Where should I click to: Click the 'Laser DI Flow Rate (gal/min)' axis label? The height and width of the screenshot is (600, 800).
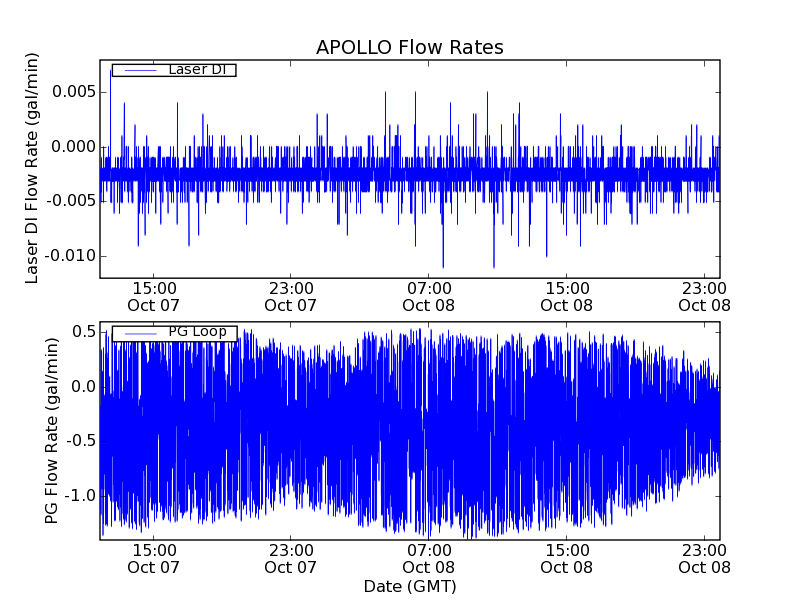pyautogui.click(x=32, y=168)
